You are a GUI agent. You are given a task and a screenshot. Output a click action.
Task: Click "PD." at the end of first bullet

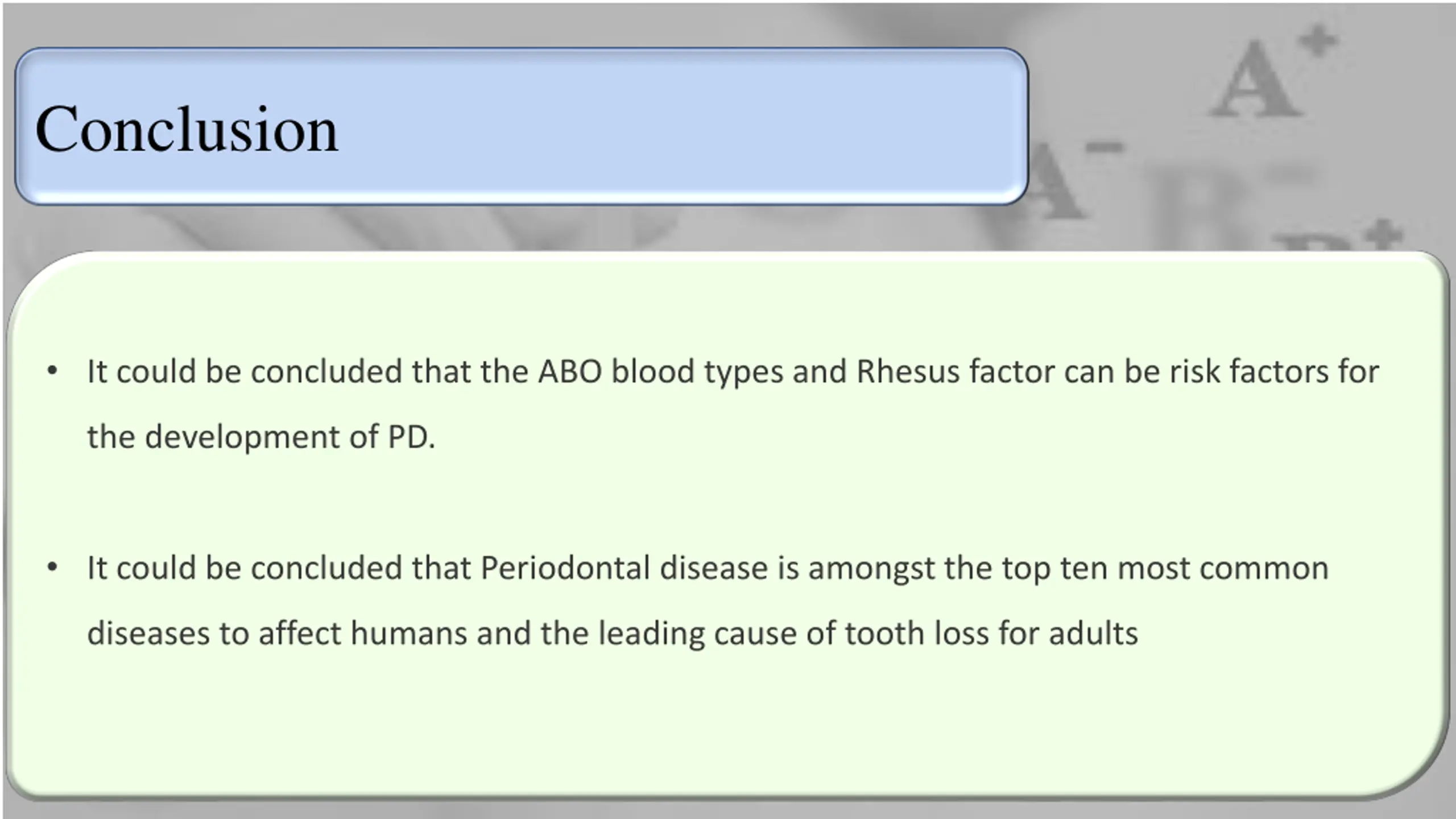412,437
